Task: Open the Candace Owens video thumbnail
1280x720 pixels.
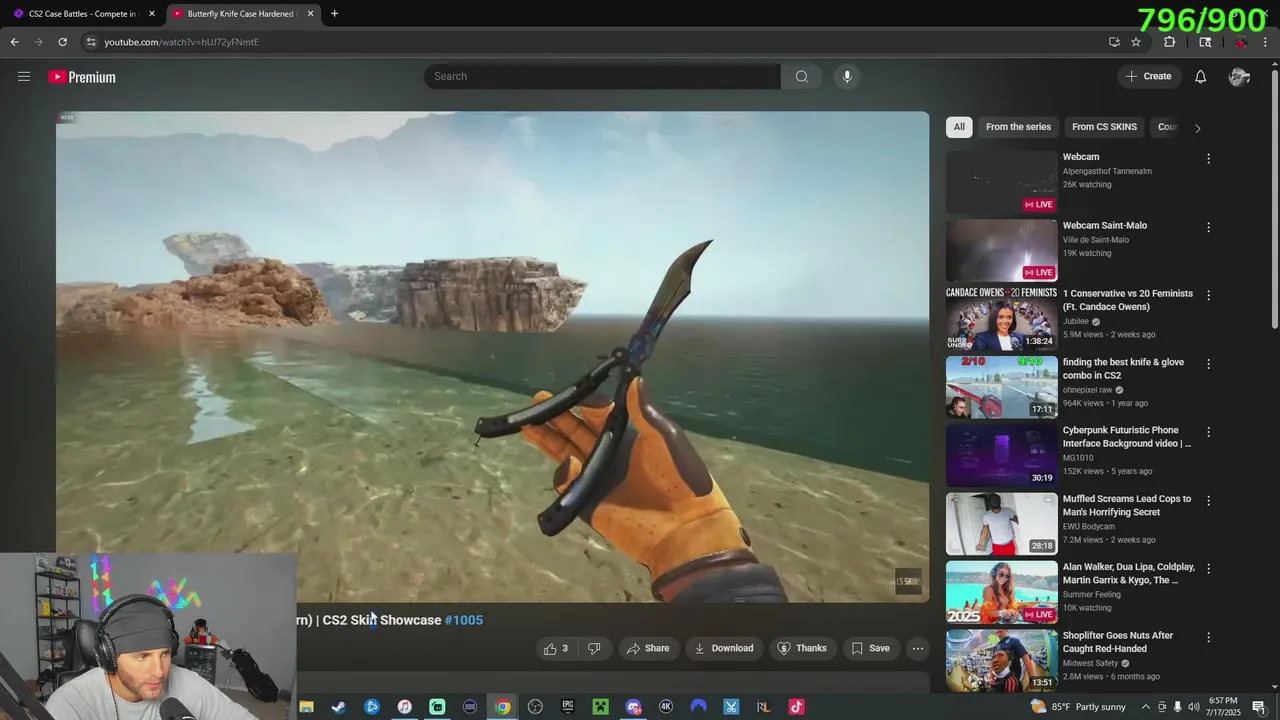Action: coord(1001,318)
